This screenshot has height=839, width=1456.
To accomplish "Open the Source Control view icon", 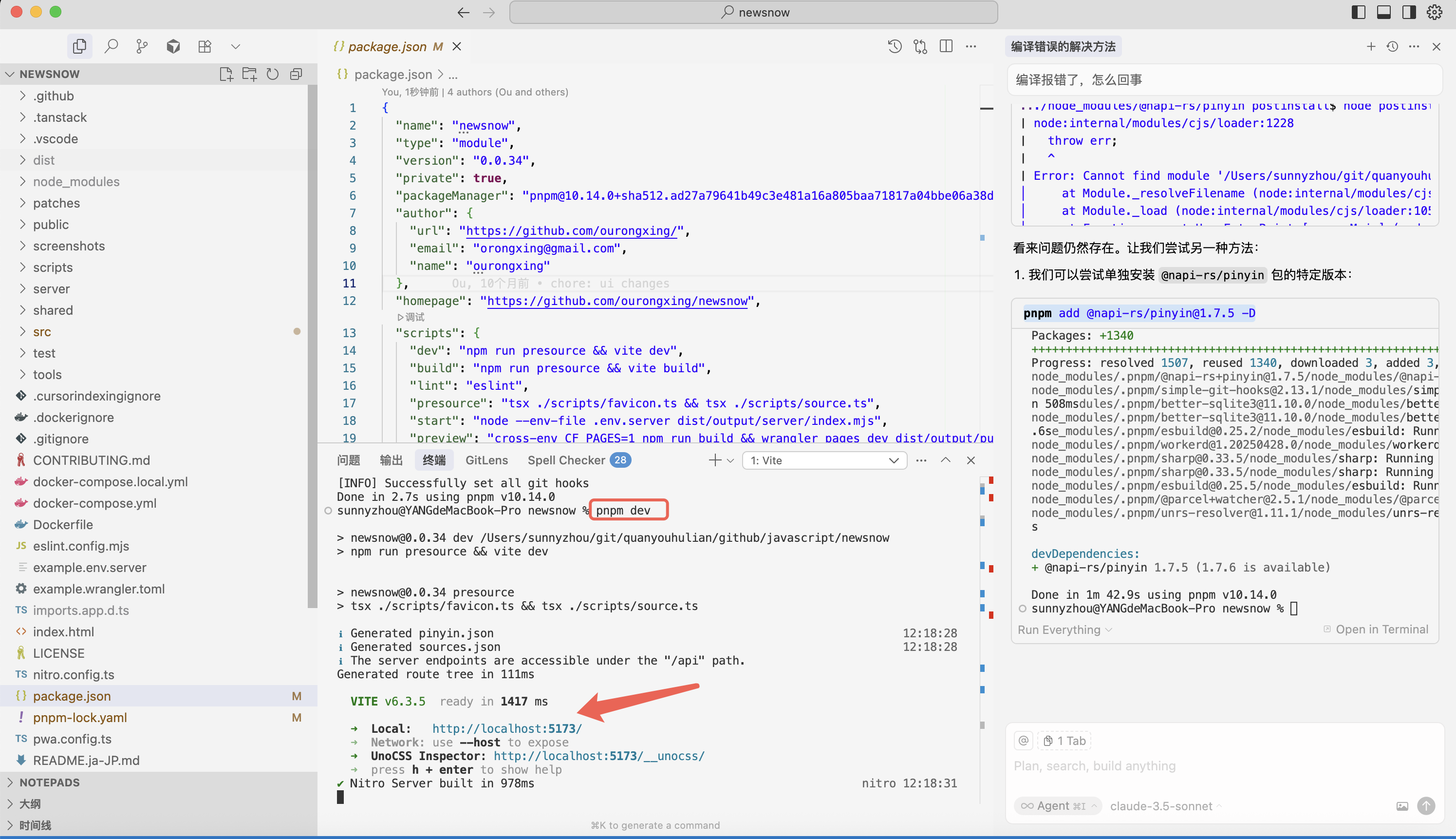I will pos(142,46).
